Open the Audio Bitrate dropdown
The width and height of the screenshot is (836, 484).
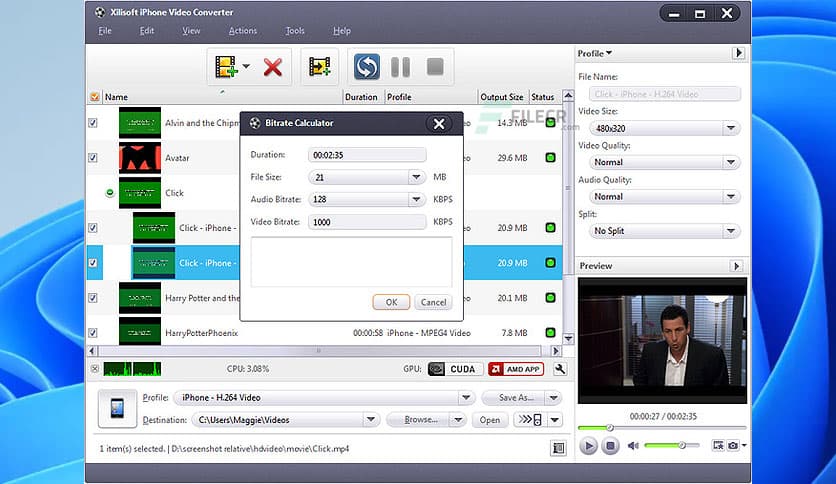coord(416,199)
